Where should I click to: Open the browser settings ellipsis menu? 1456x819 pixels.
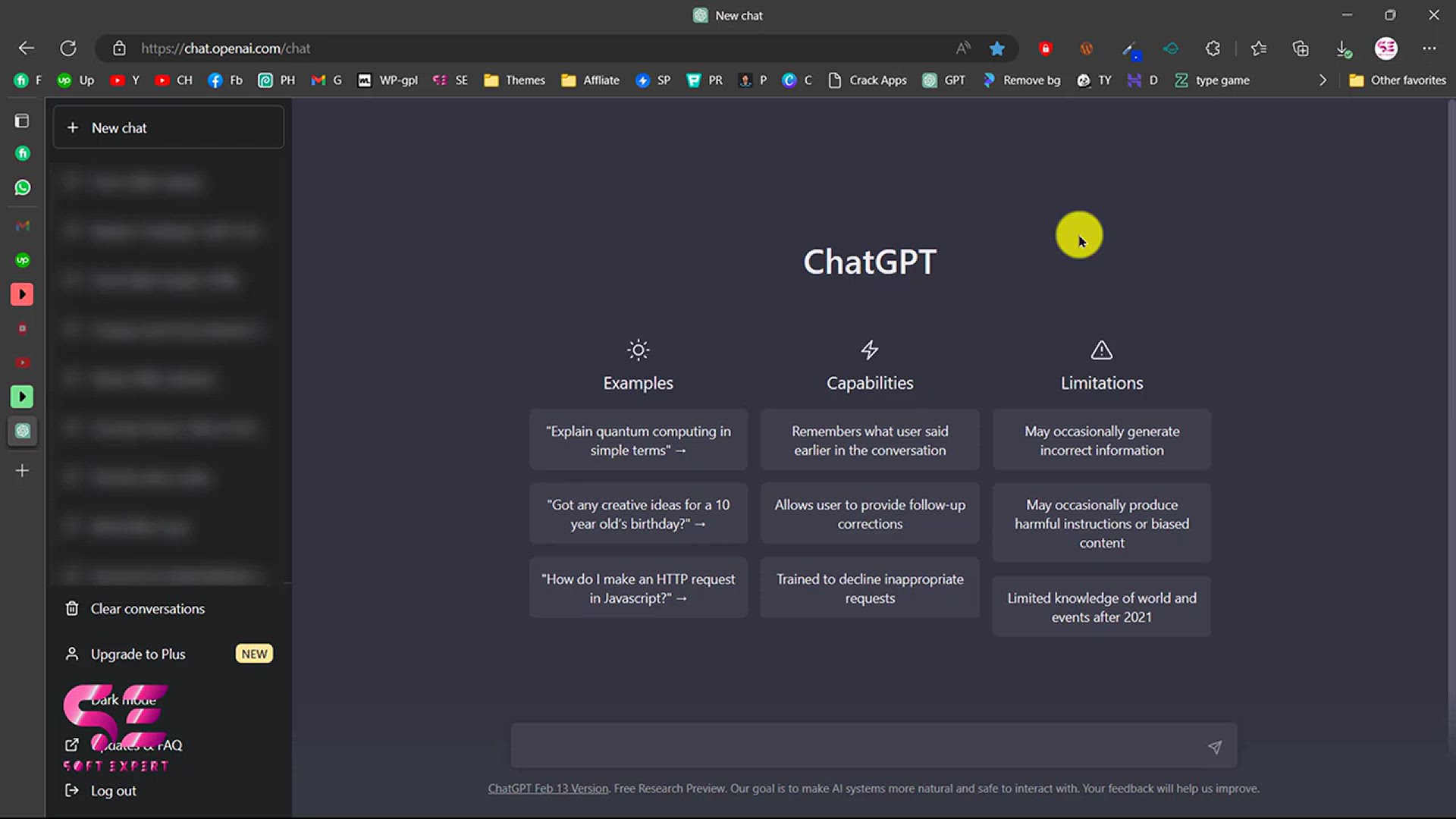[x=1429, y=49]
